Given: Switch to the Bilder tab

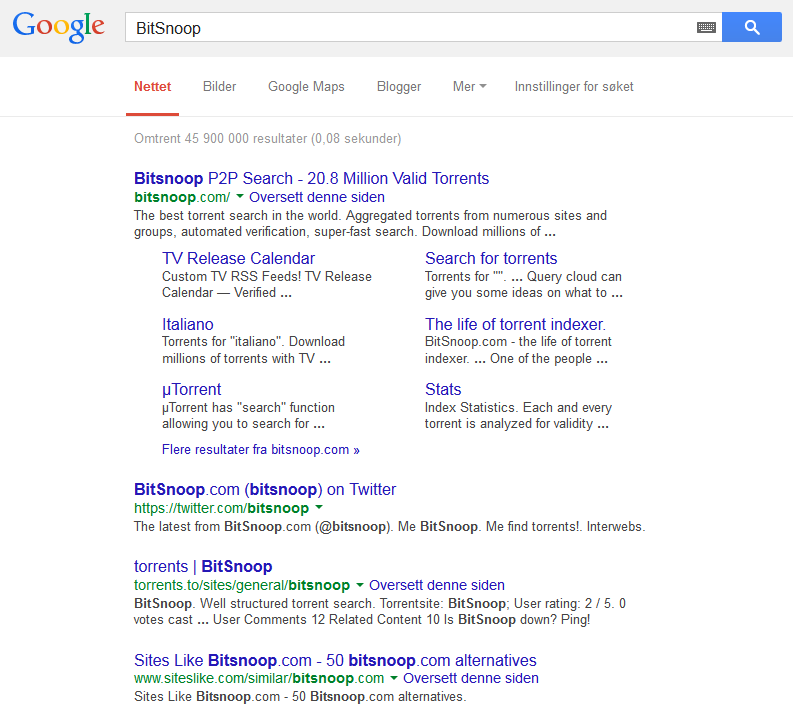Looking at the screenshot, I should (219, 86).
